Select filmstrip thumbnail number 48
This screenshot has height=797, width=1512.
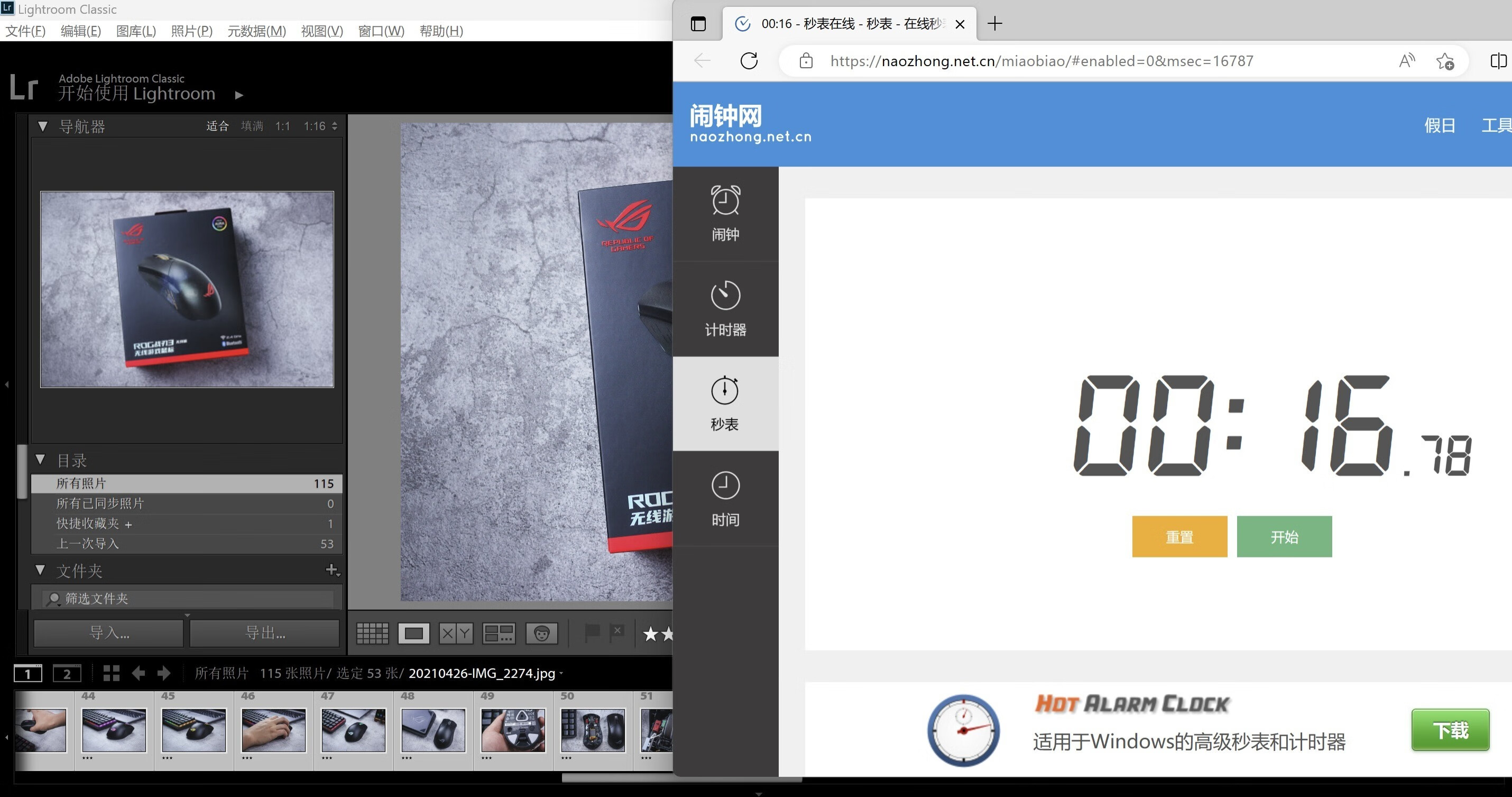pyautogui.click(x=433, y=730)
